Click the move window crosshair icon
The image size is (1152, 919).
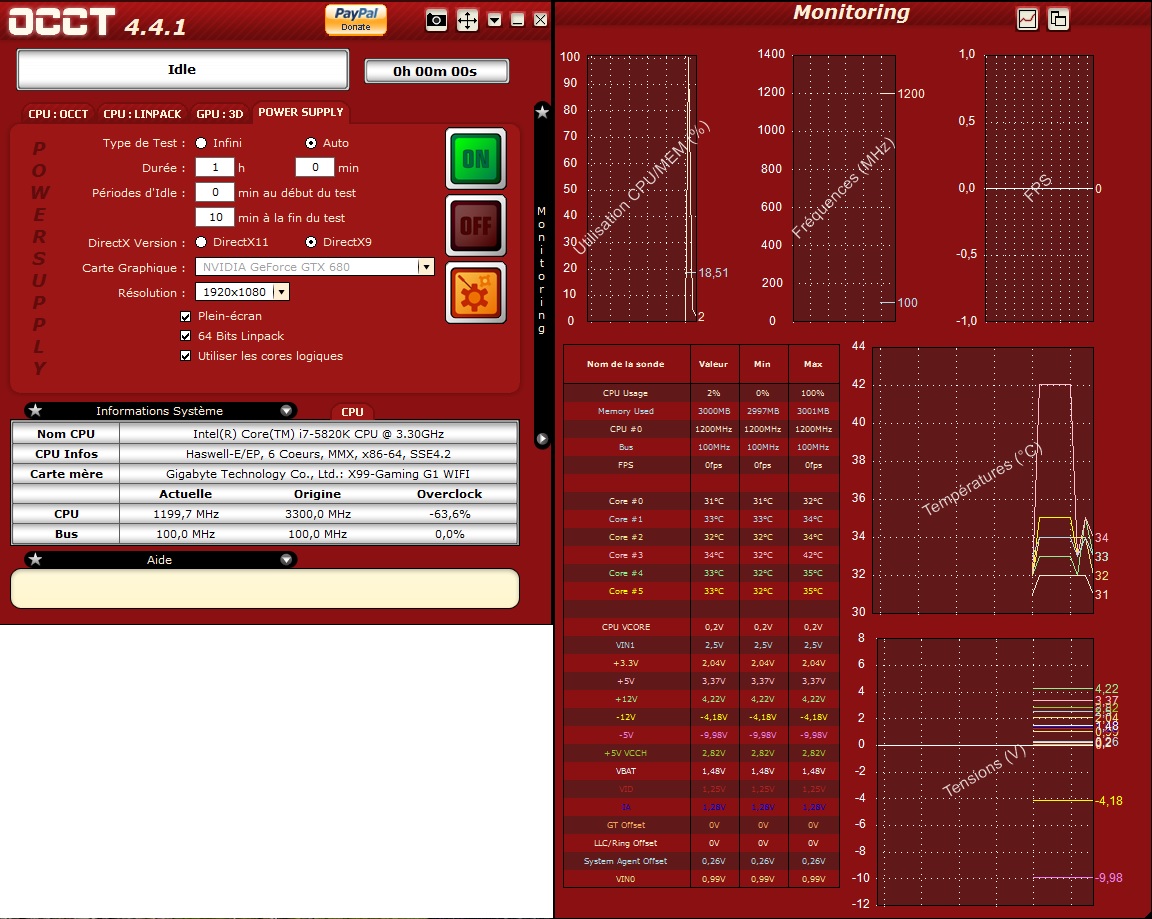[467, 20]
